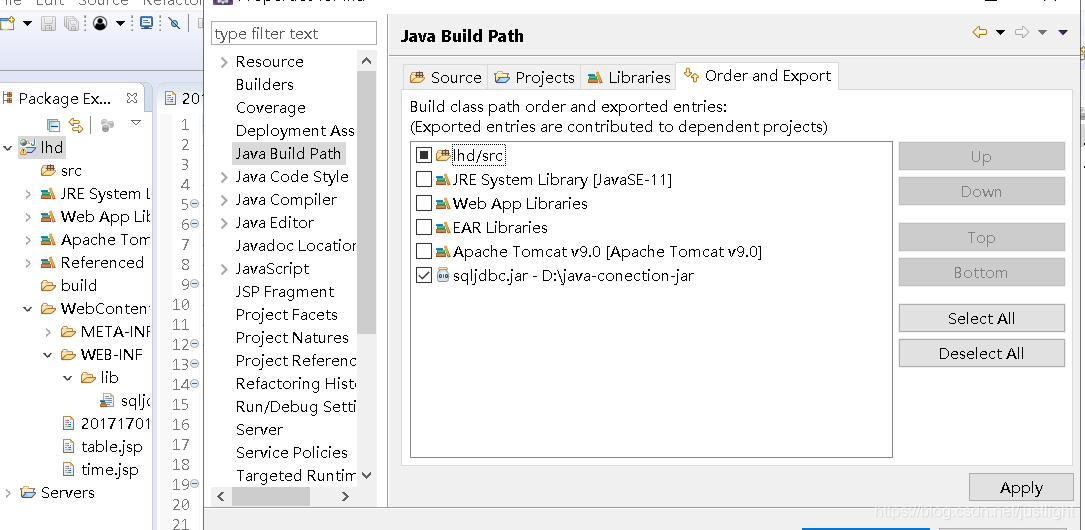Viewport: 1085px width, 530px height.
Task: Toggle the lhd/src export checkbox
Action: [x=423, y=156]
